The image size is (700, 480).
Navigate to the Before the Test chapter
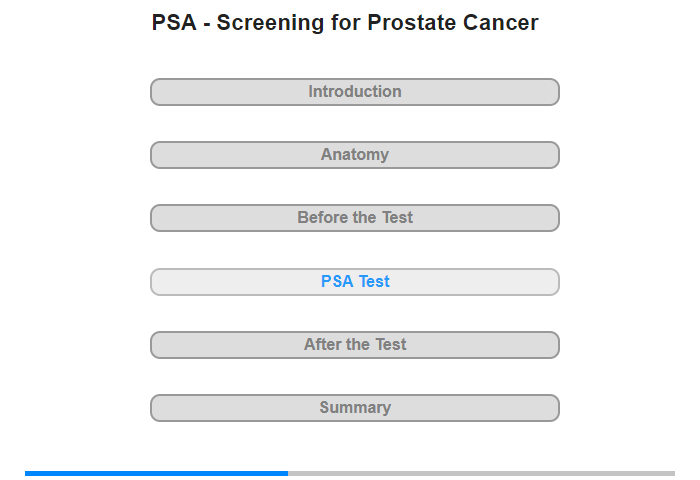pyautogui.click(x=355, y=218)
